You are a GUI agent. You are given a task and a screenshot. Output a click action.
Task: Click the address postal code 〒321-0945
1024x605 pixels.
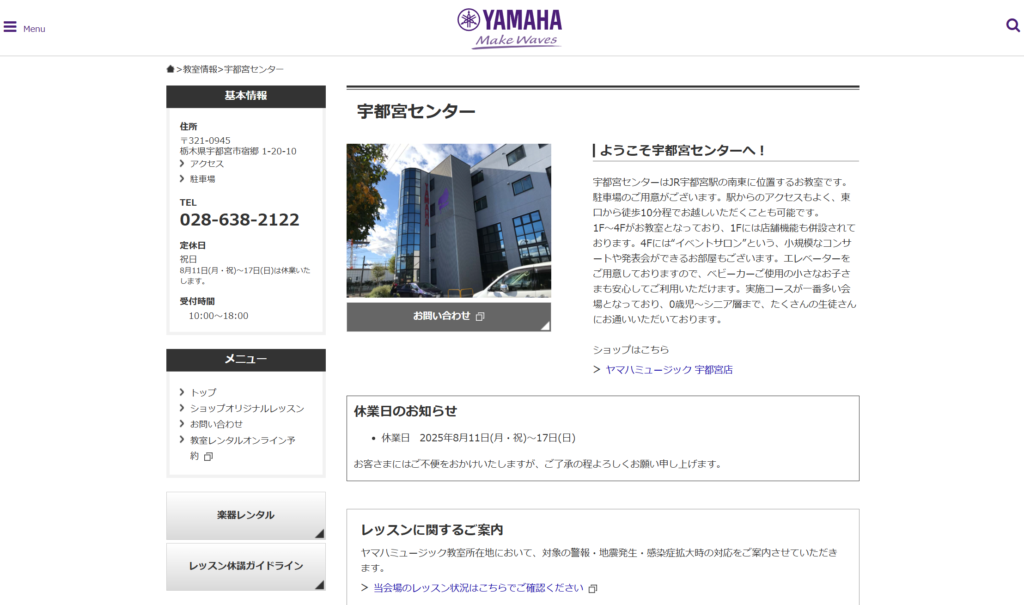(x=205, y=140)
